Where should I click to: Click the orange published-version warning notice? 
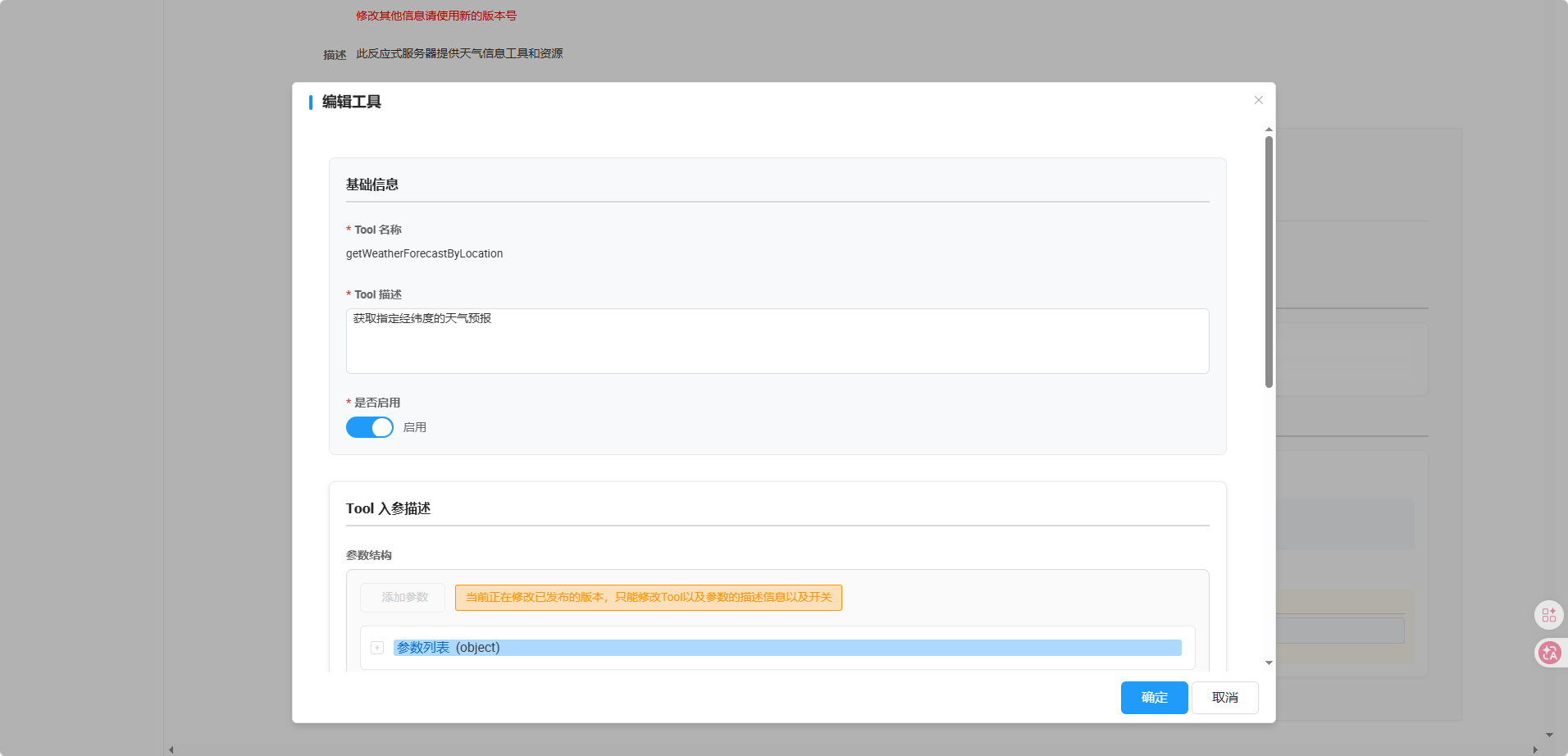pos(649,598)
